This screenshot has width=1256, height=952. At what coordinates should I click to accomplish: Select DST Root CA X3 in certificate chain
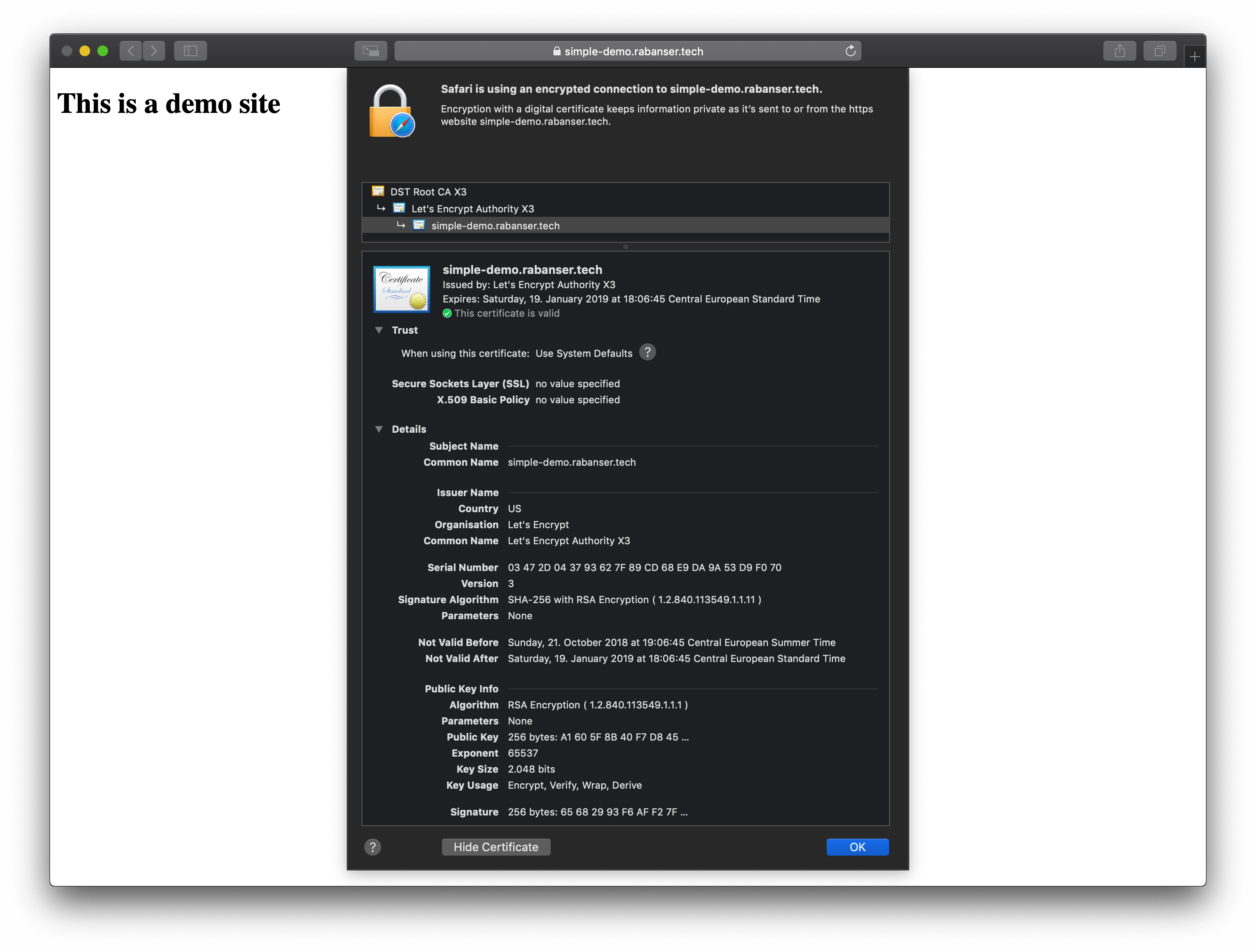click(626, 192)
